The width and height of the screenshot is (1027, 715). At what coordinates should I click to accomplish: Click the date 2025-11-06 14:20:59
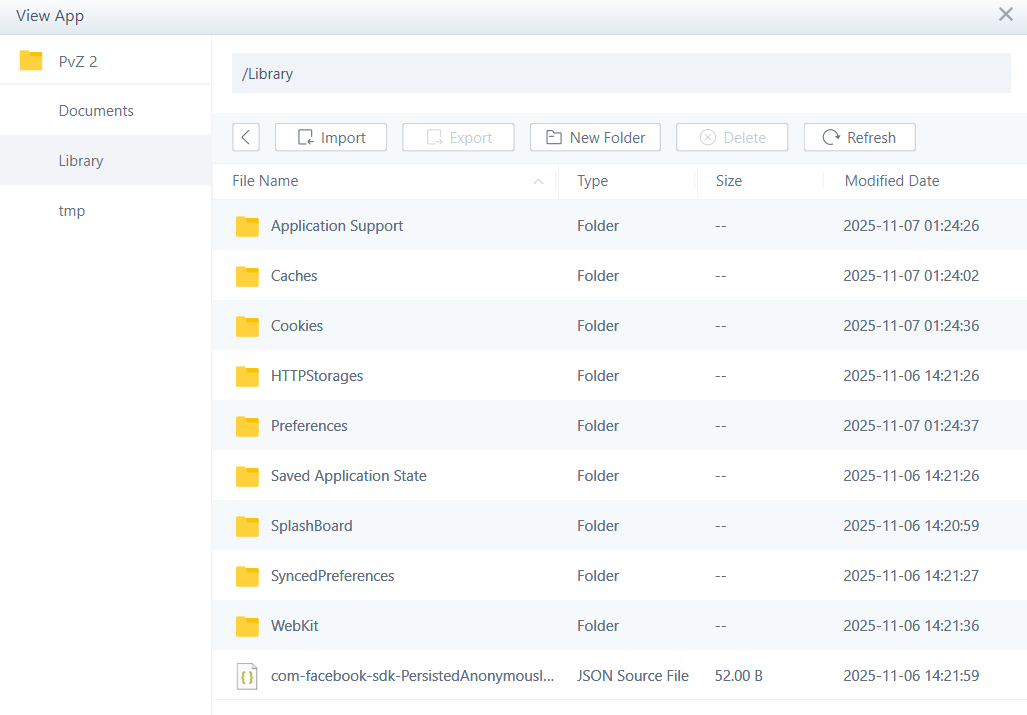[911, 526]
